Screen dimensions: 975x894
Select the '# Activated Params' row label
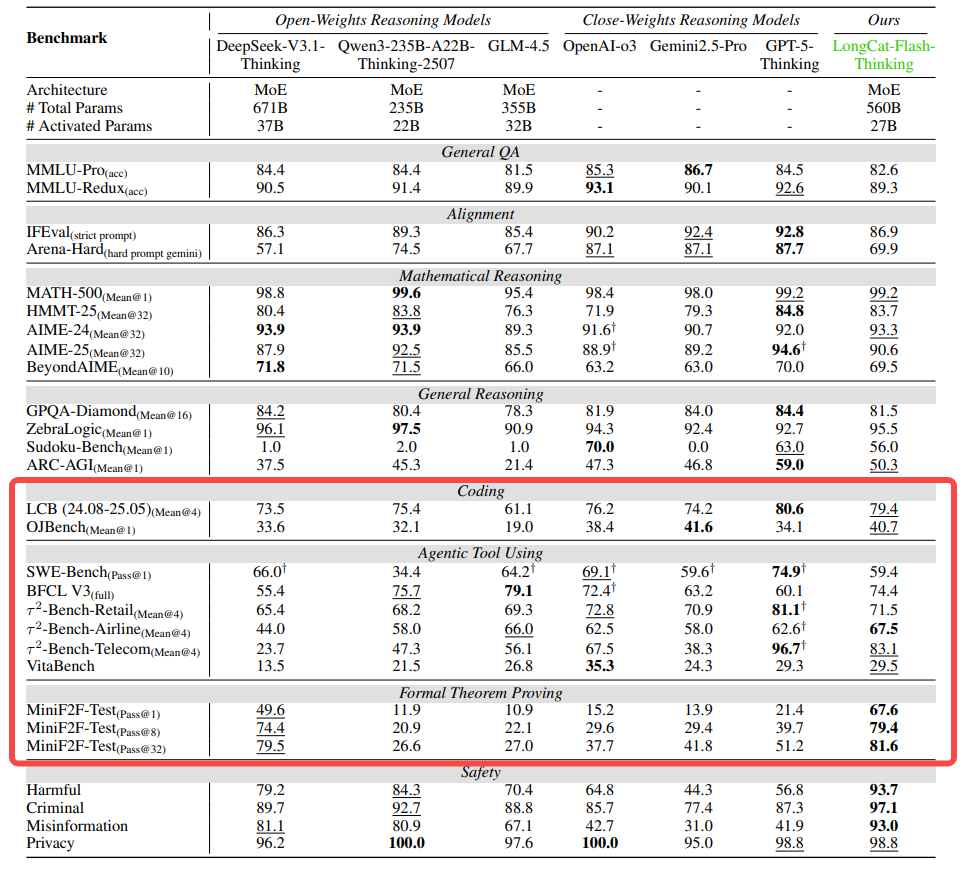89,126
